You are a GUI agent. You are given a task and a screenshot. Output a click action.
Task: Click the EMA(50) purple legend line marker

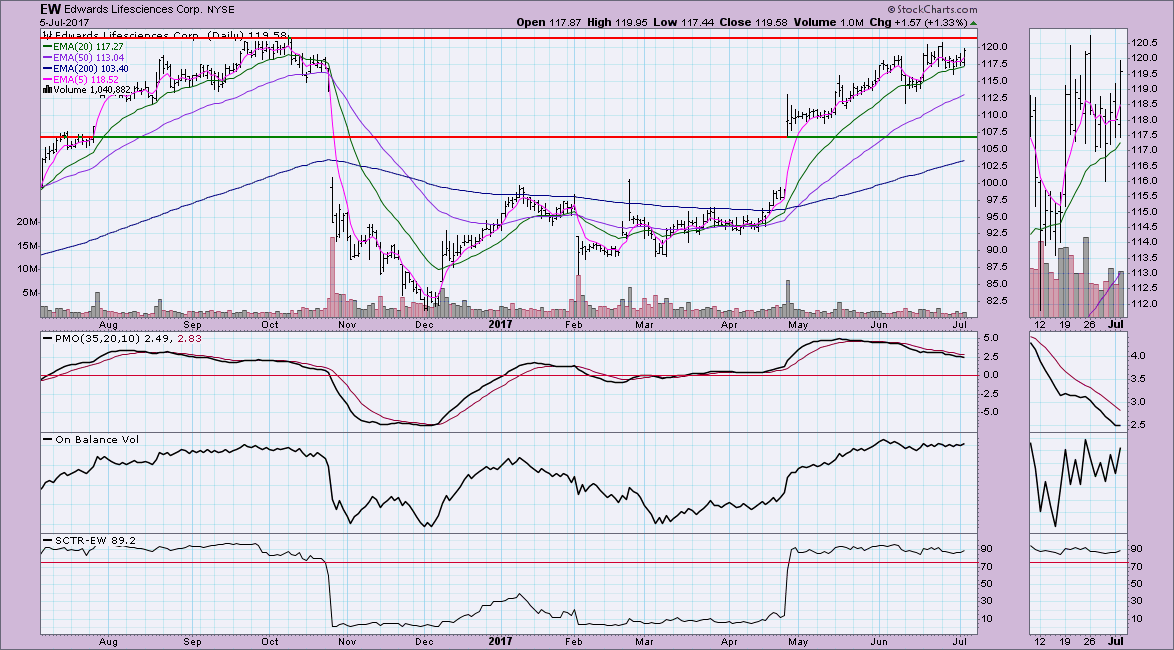[46, 57]
